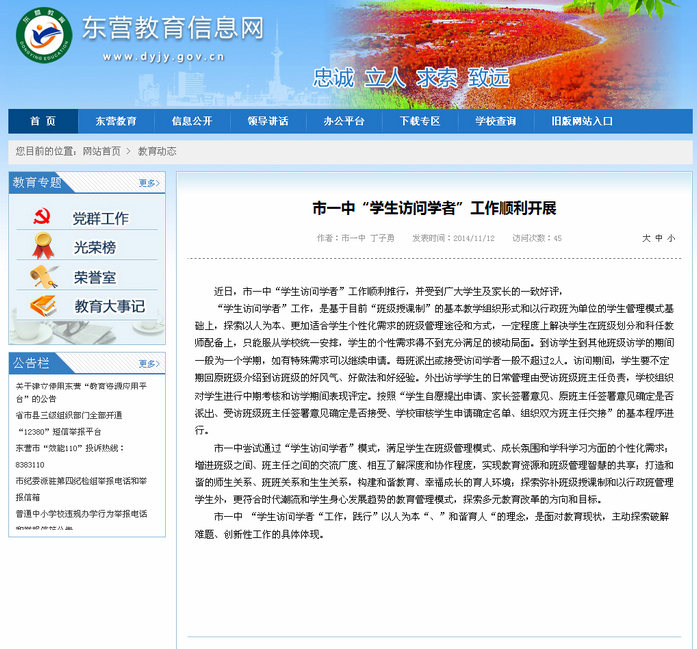
Task: Open the 省市县三级组织部门全部开通 announcement
Action: 69,415
